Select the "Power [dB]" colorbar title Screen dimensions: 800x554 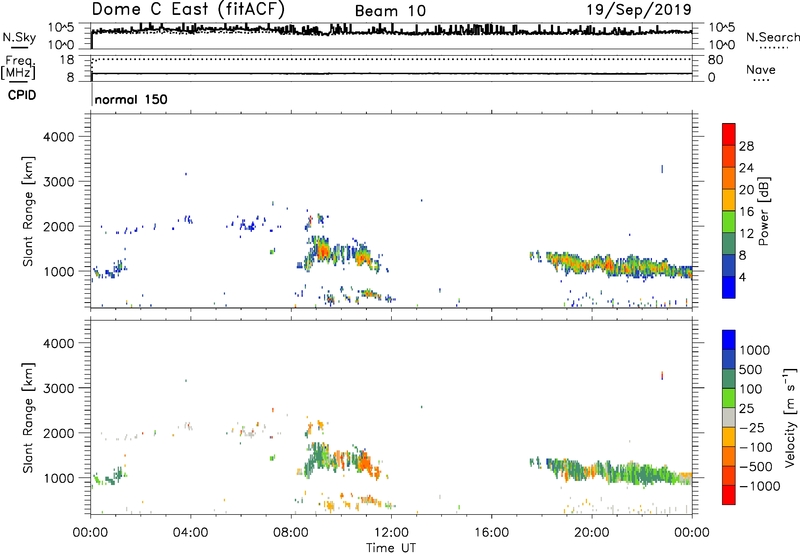point(764,211)
